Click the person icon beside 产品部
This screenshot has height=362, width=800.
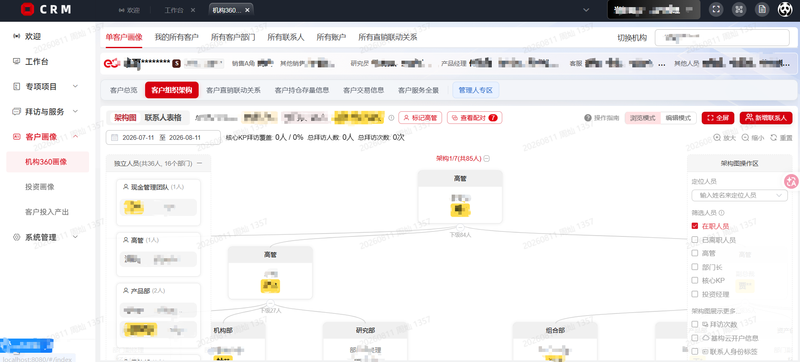point(126,291)
